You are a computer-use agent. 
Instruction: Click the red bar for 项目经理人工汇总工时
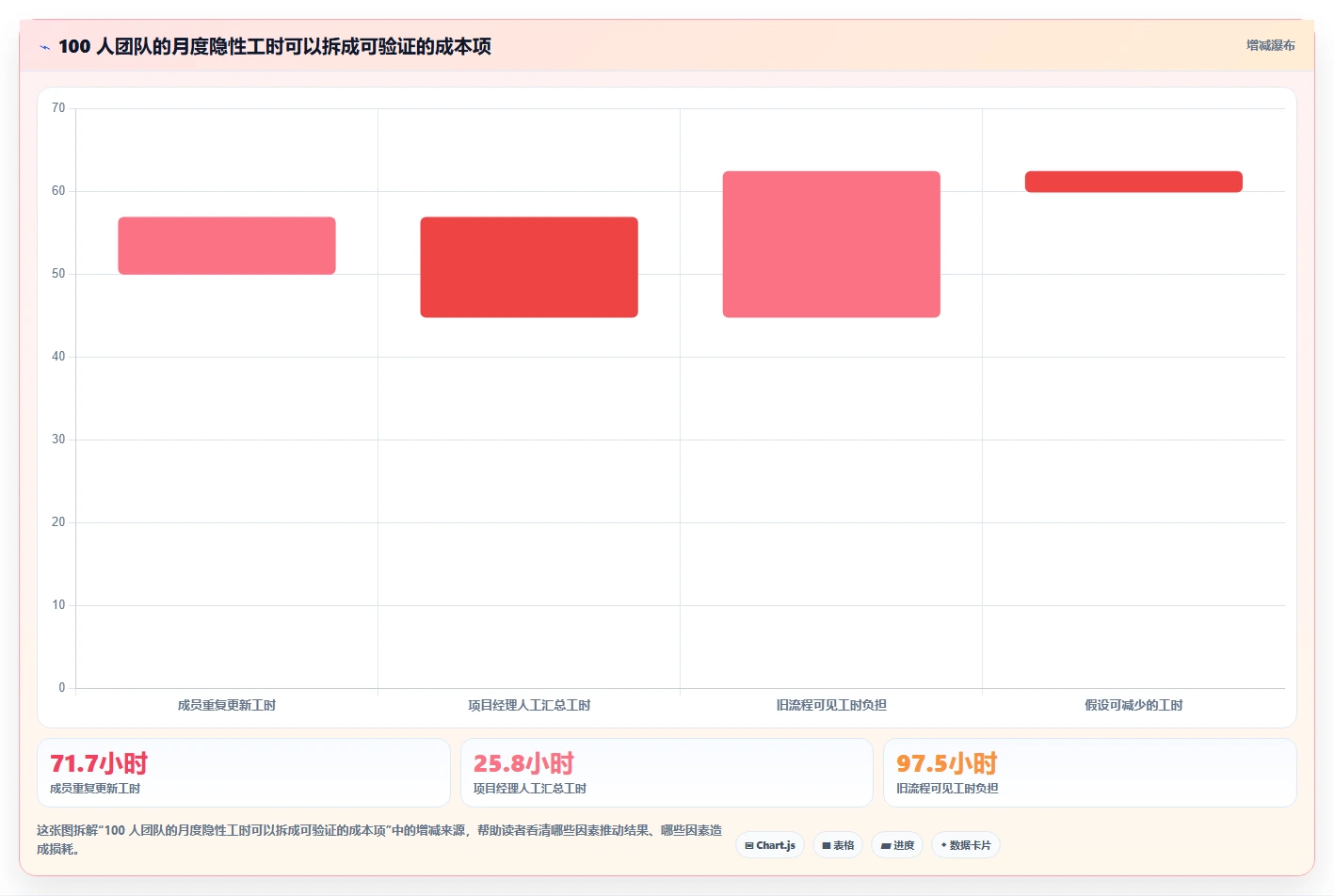tap(529, 267)
